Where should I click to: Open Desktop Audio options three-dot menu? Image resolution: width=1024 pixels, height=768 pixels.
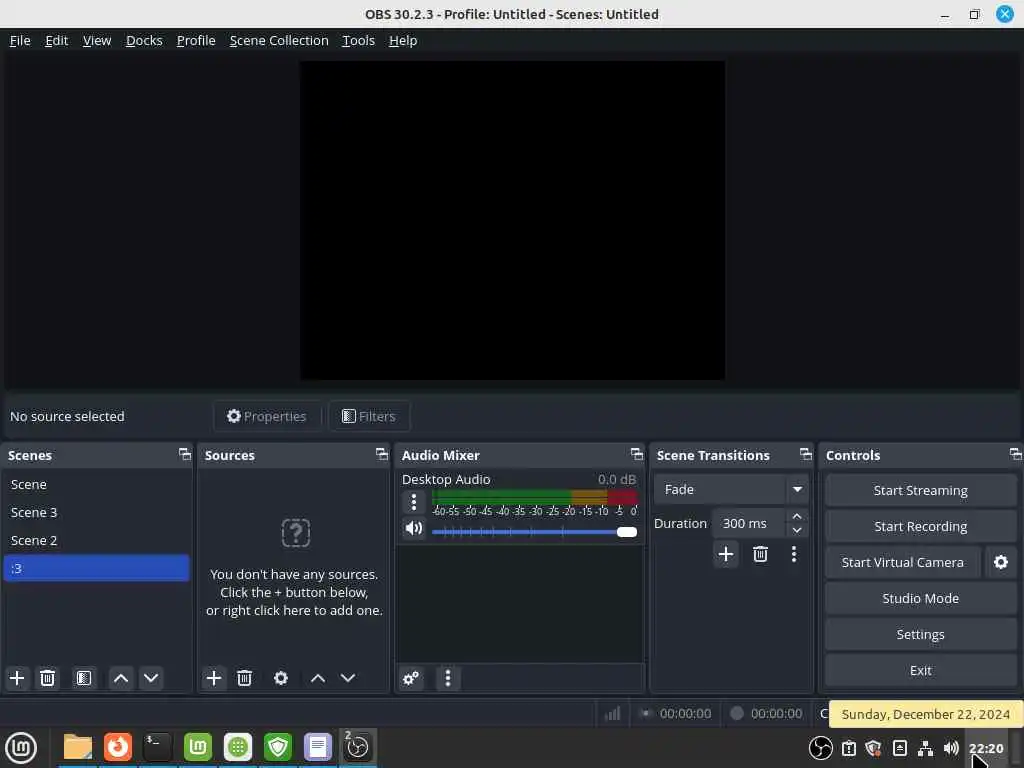tap(413, 502)
